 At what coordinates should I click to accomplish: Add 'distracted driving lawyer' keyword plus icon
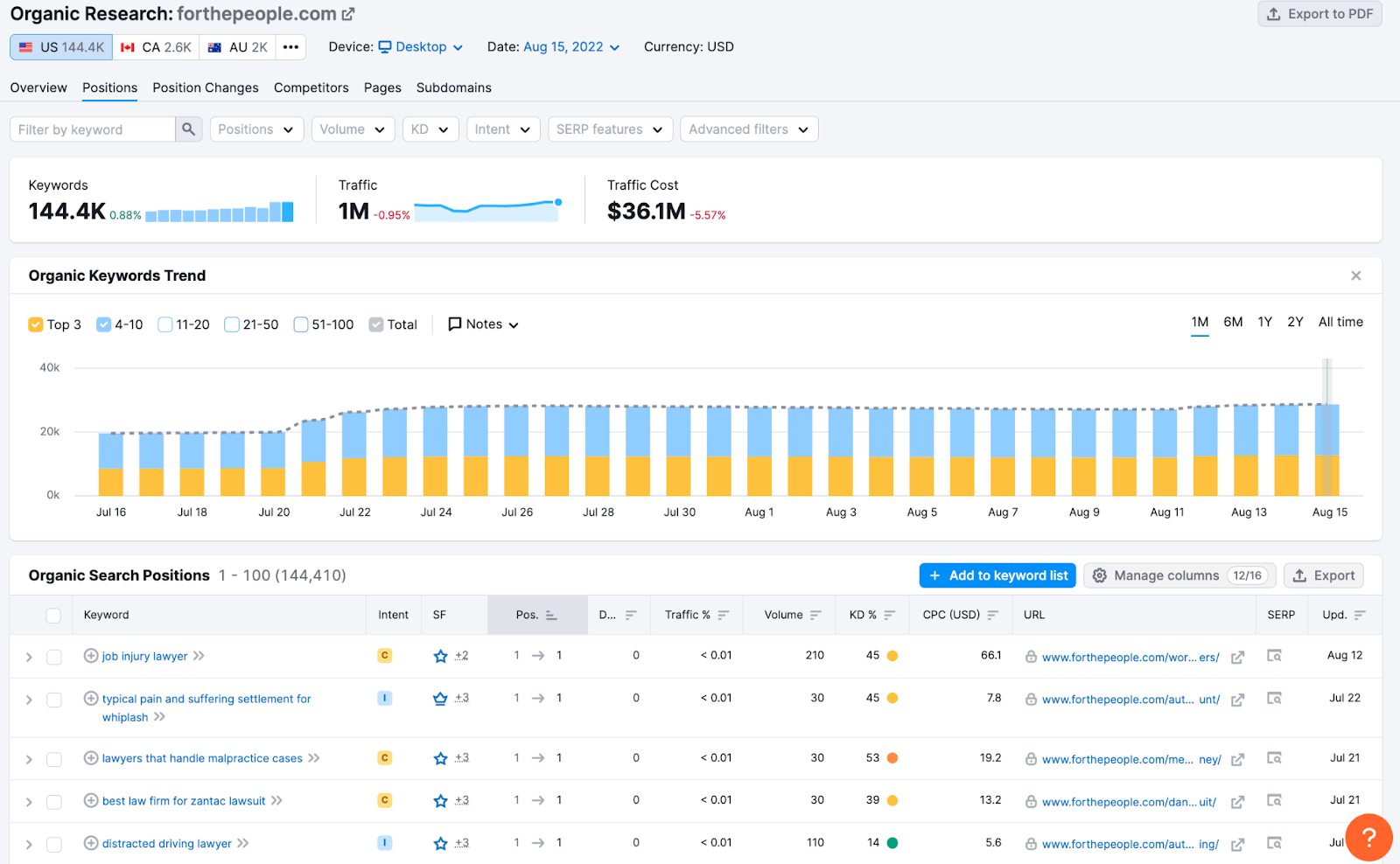coord(91,843)
